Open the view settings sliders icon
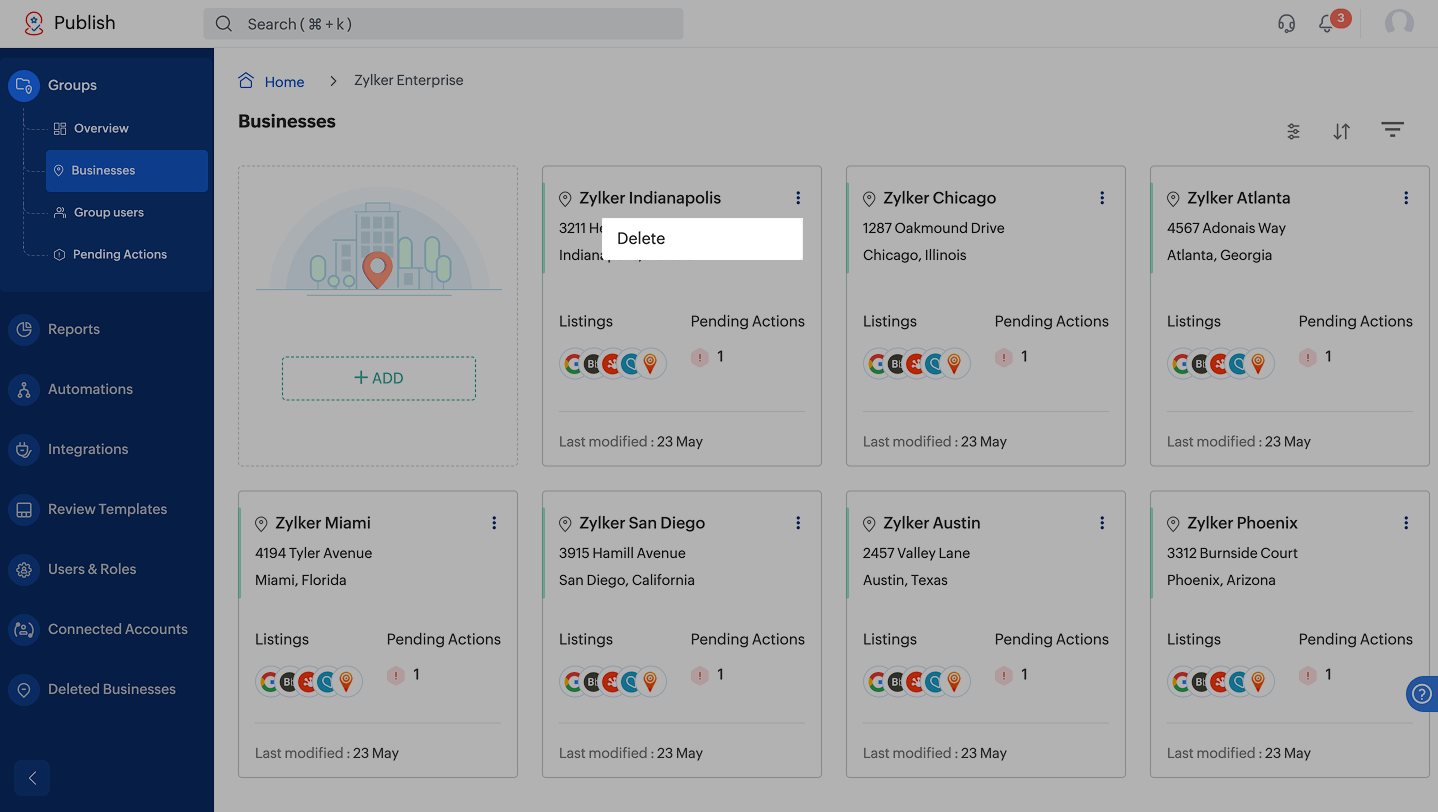This screenshot has height=812, width=1438. point(1293,131)
